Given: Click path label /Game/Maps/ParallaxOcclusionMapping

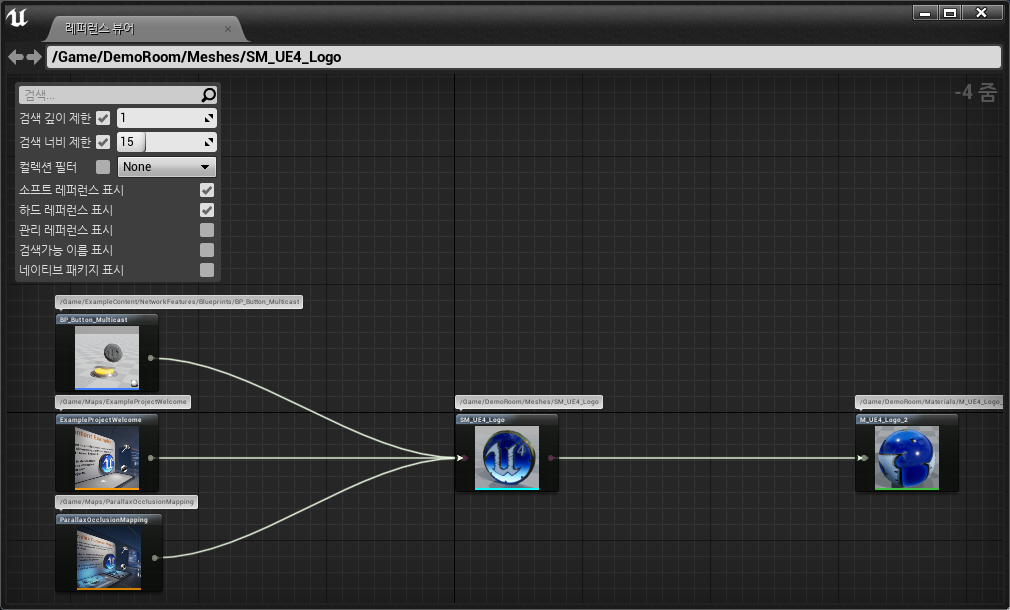Looking at the screenshot, I should click(127, 501).
